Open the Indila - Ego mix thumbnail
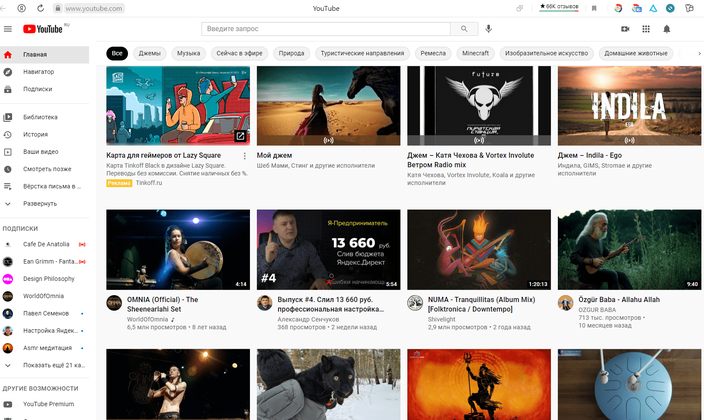The height and width of the screenshot is (420, 704). (629, 106)
